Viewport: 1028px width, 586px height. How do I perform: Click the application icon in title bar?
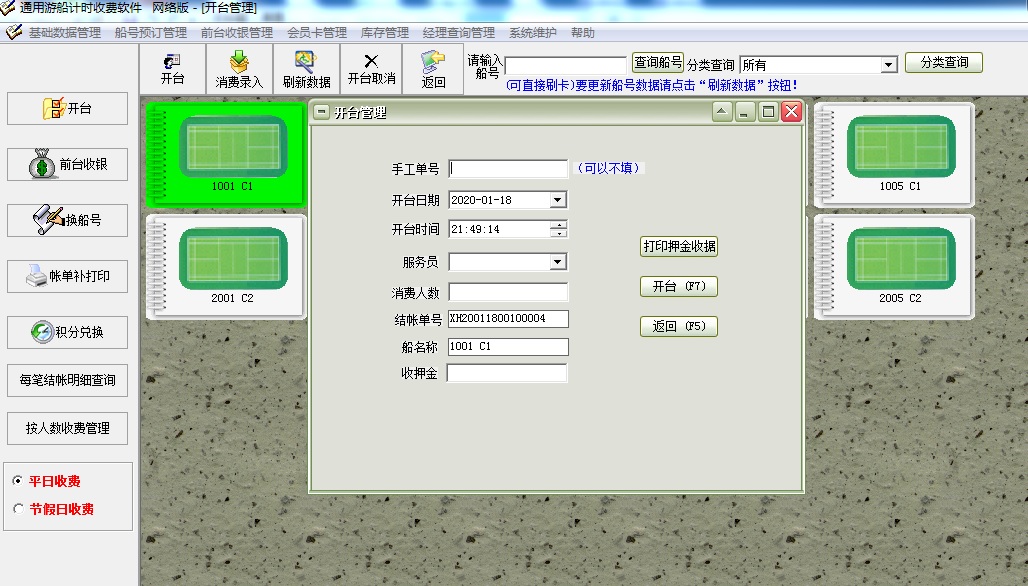coord(7,7)
